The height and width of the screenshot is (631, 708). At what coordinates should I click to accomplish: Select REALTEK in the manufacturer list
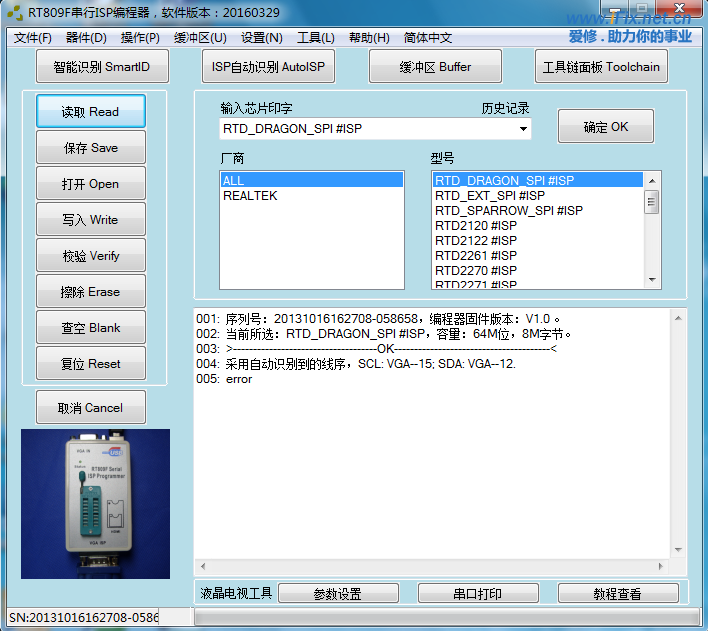pos(250,196)
